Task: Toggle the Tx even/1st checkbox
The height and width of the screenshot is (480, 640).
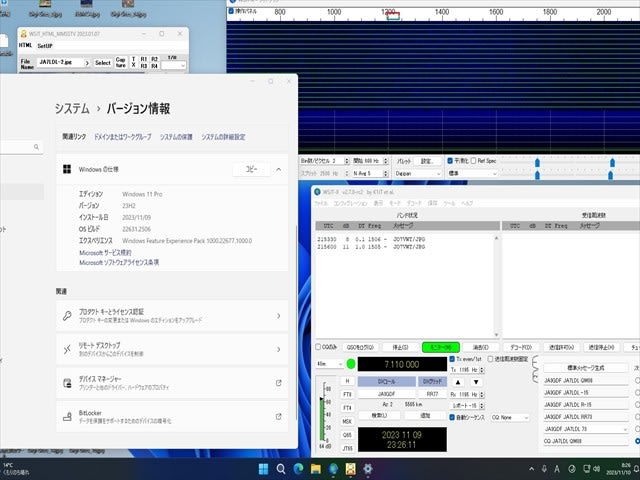Action: [452, 359]
